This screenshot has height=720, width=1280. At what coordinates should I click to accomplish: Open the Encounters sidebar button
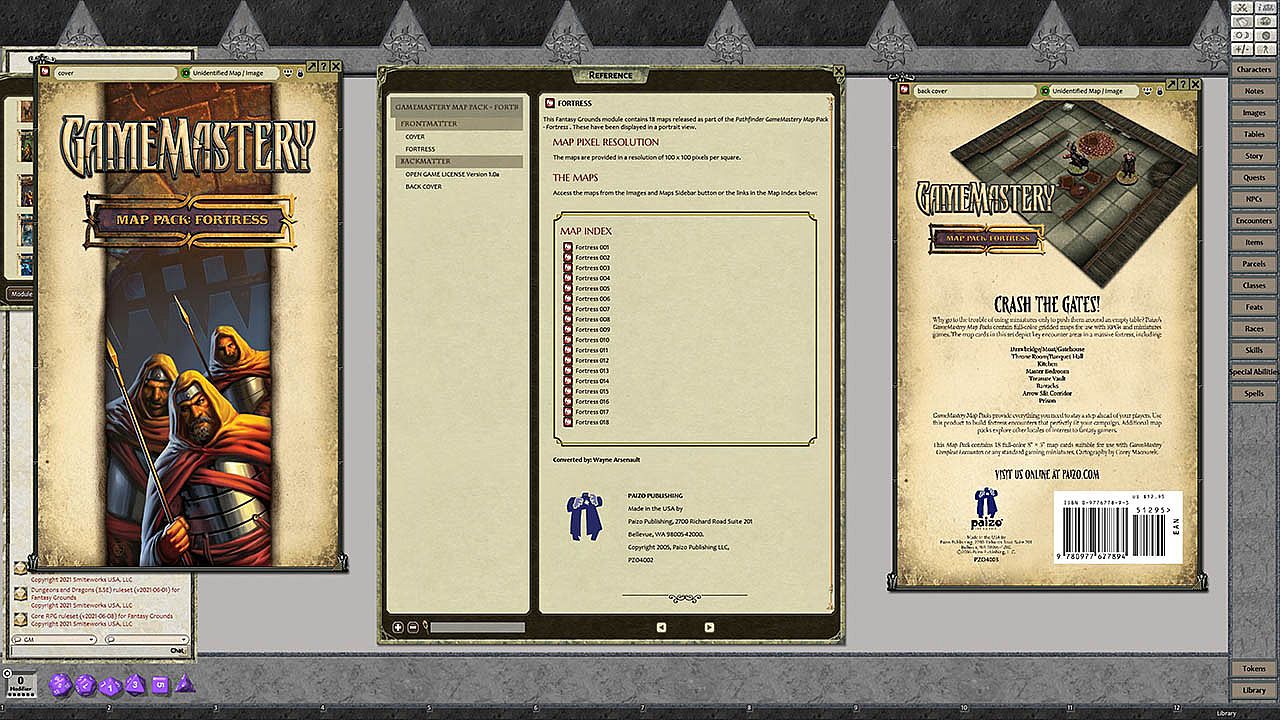coord(1254,221)
